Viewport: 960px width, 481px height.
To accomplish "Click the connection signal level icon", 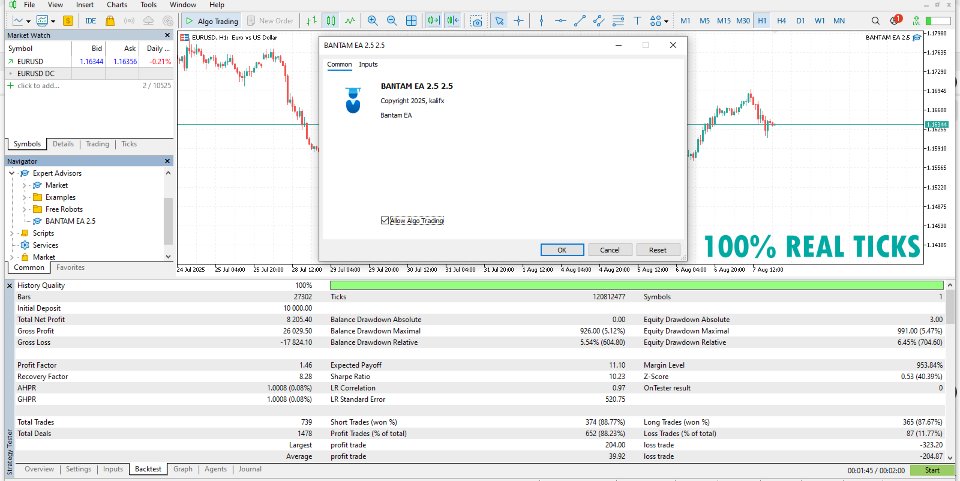I will coord(916,21).
